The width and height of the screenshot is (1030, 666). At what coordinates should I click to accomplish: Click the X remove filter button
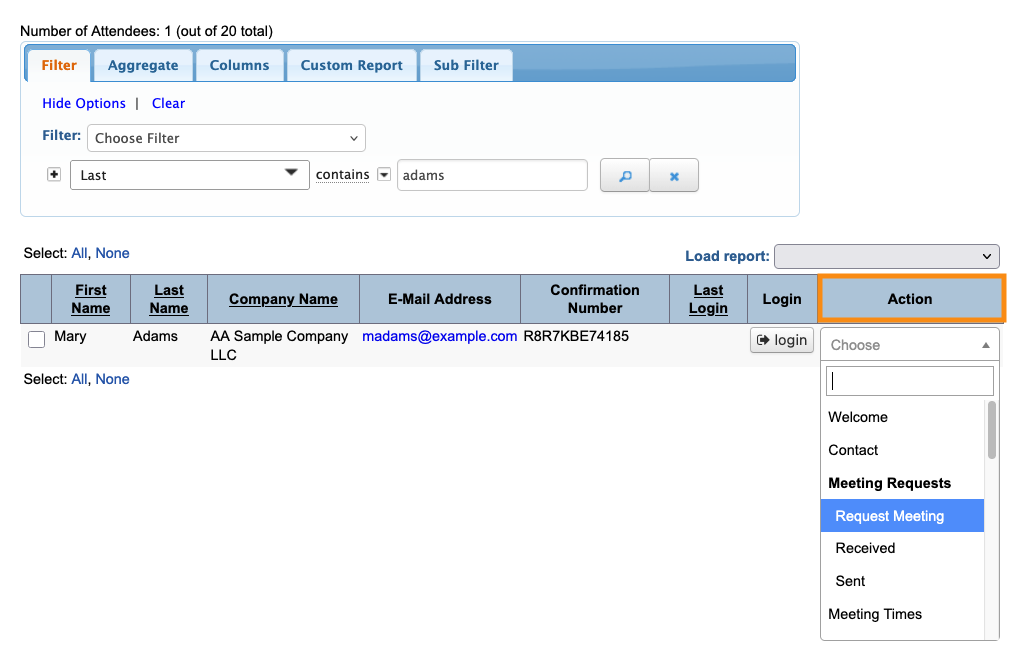(674, 175)
